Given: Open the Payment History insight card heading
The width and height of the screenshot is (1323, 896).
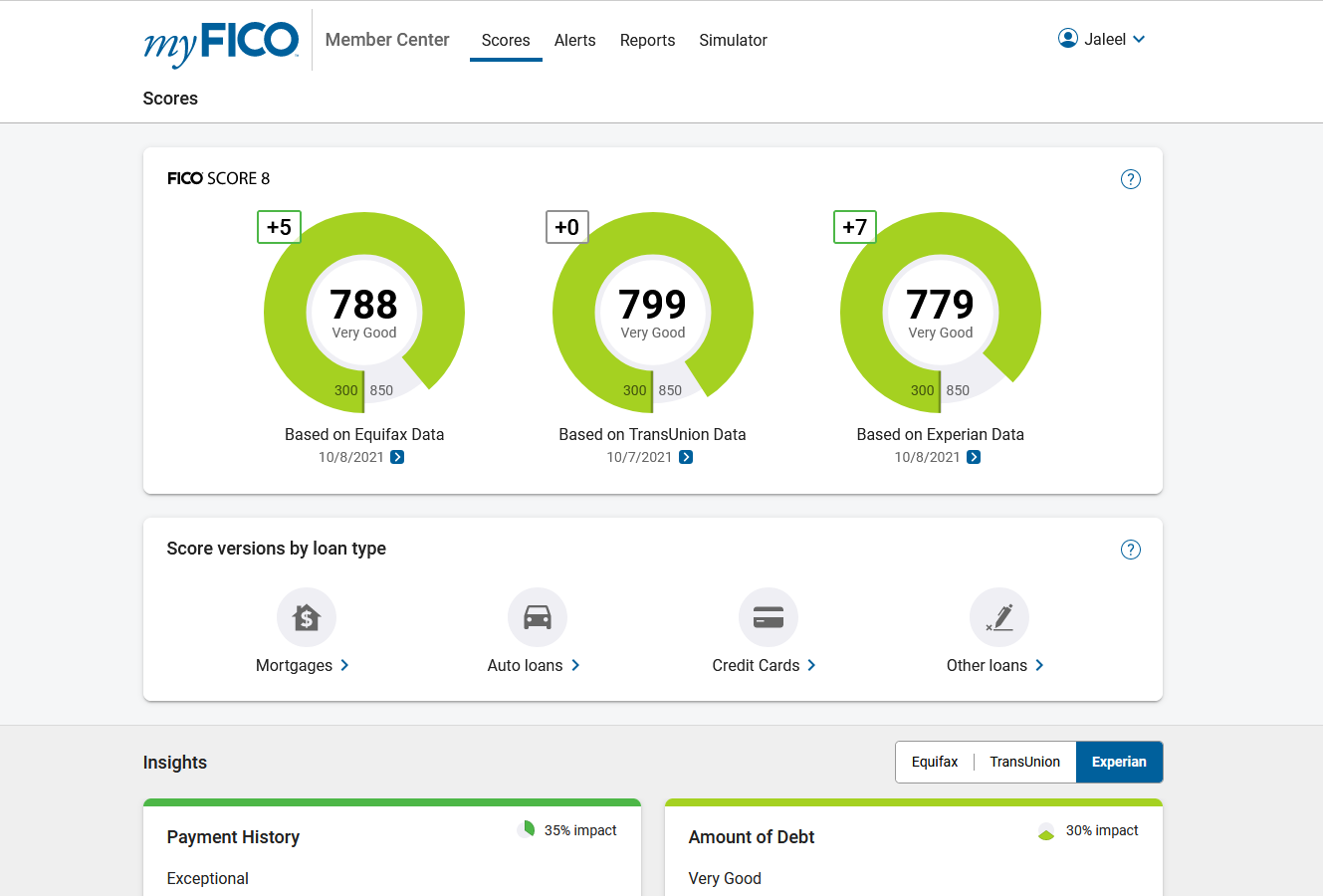Looking at the screenshot, I should pyautogui.click(x=233, y=837).
